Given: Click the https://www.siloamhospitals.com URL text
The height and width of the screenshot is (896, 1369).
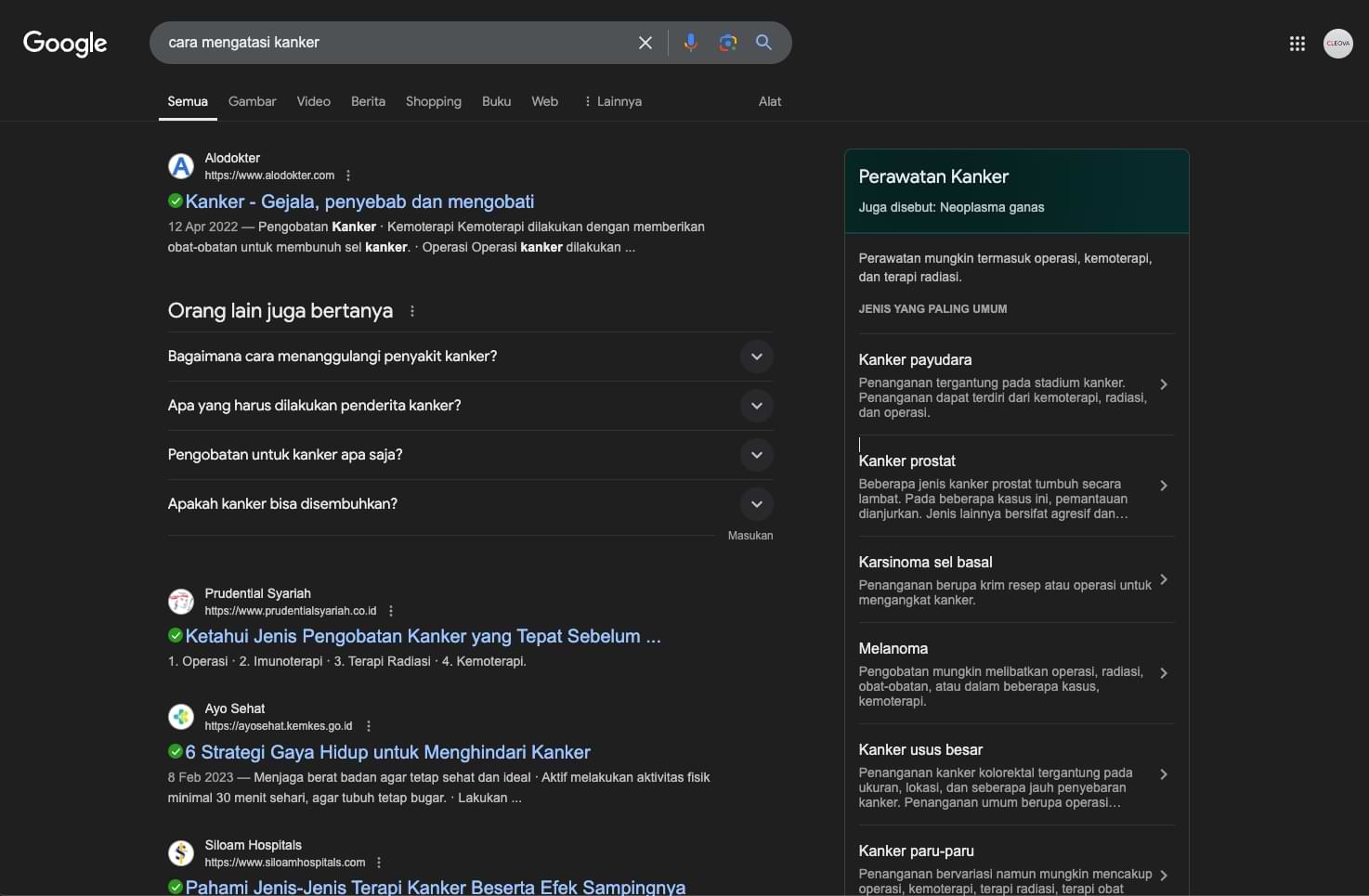Looking at the screenshot, I should click(x=285, y=863).
